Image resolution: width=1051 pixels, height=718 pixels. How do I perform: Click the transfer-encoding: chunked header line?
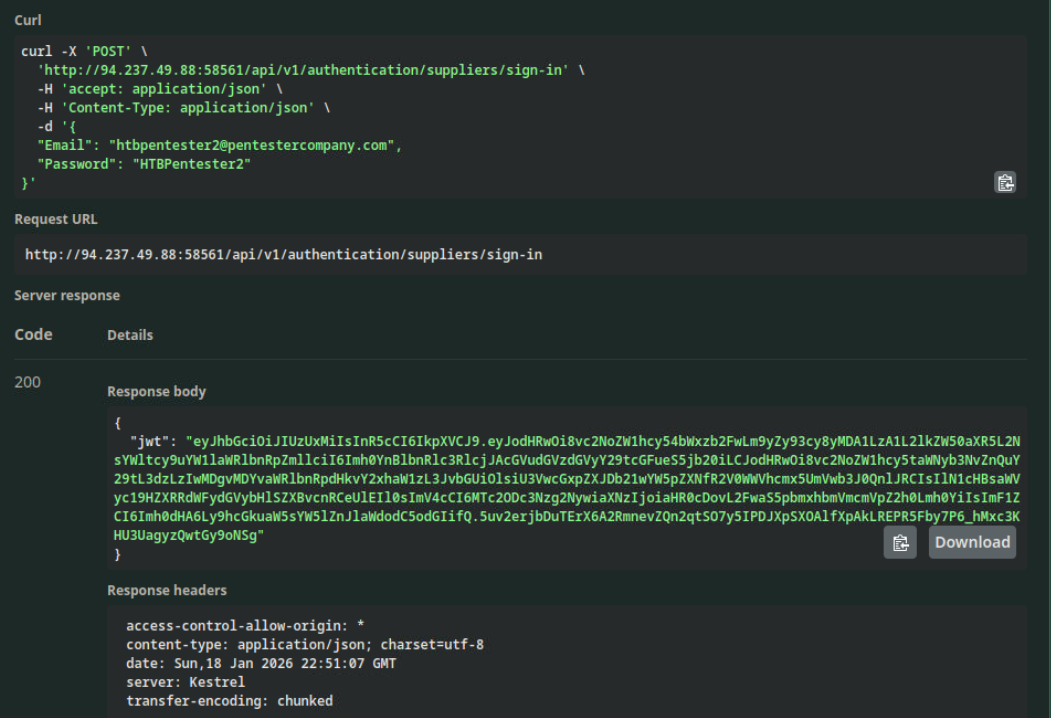[x=229, y=701]
